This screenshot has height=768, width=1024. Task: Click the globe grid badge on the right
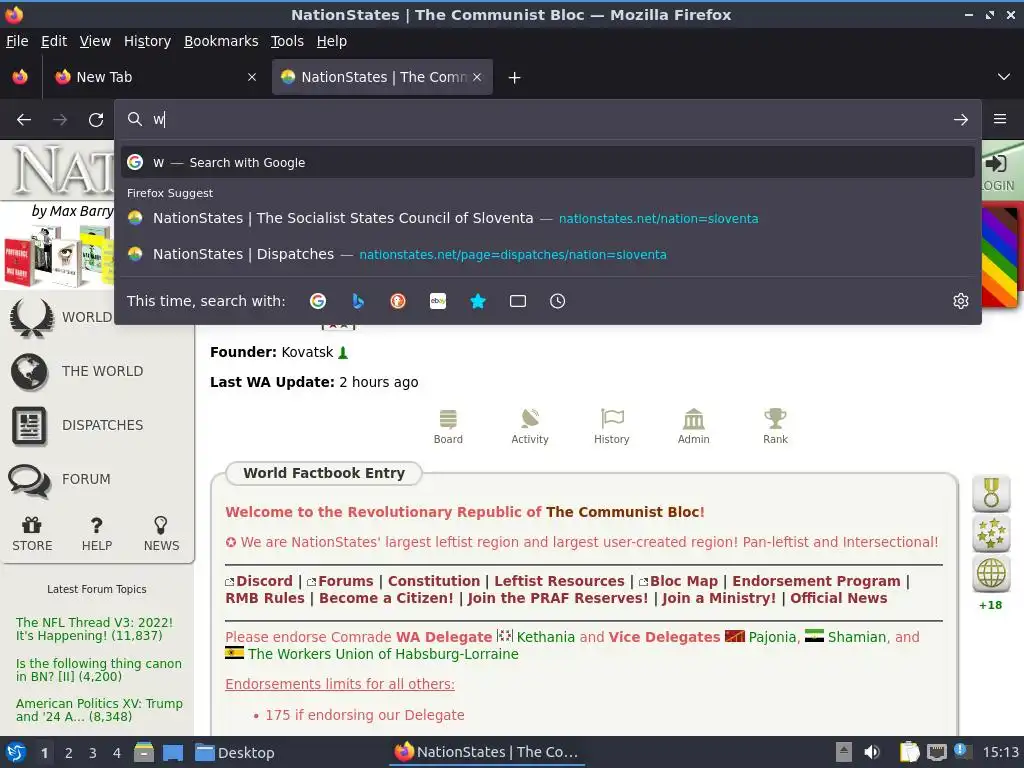pos(991,574)
